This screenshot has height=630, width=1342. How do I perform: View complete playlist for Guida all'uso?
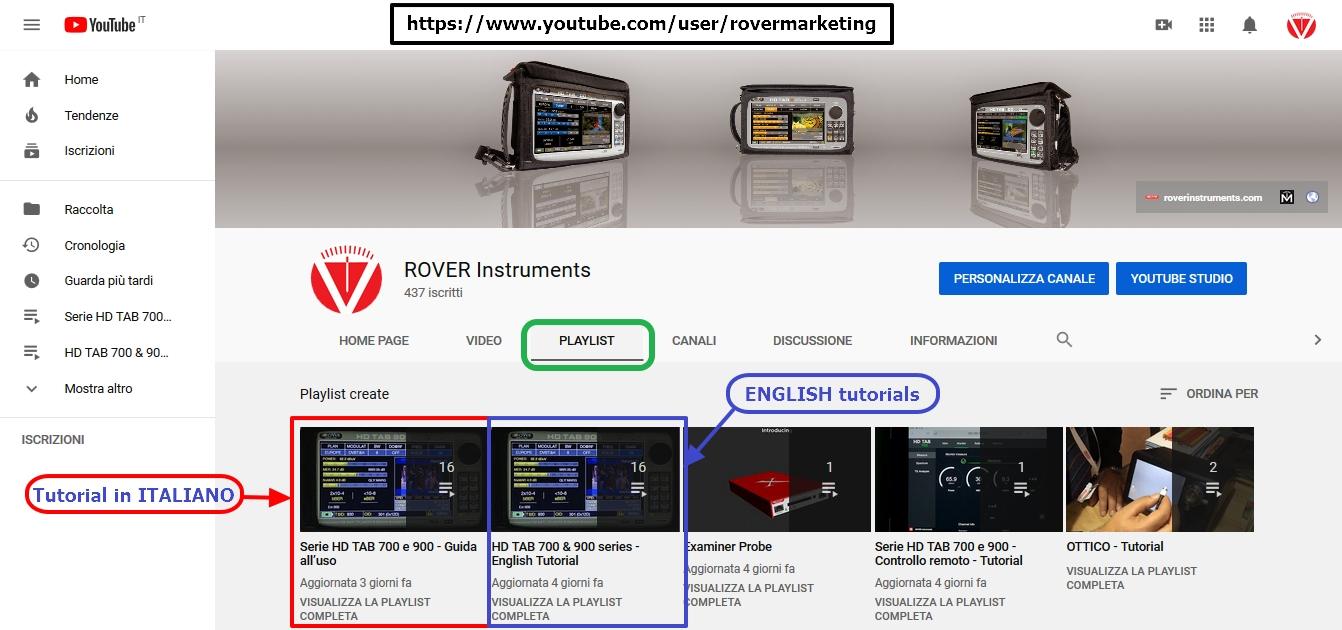tap(365, 609)
